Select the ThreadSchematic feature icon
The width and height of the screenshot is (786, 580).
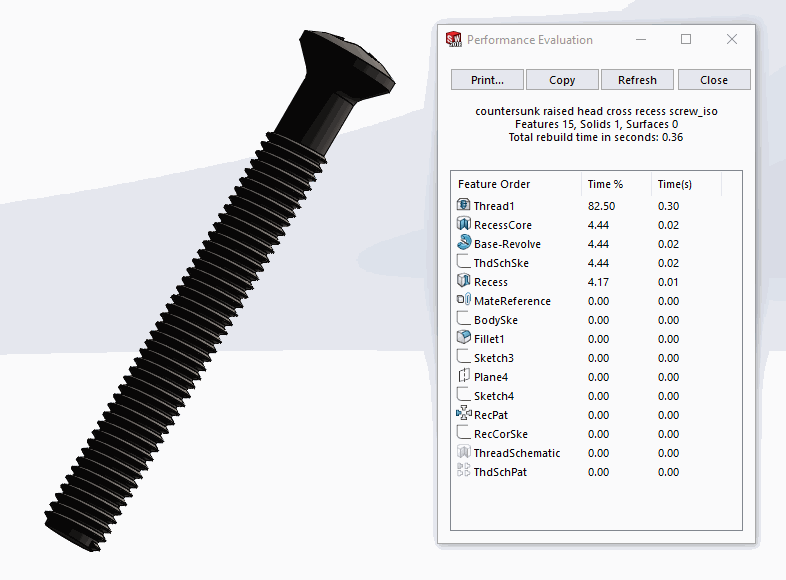click(463, 452)
